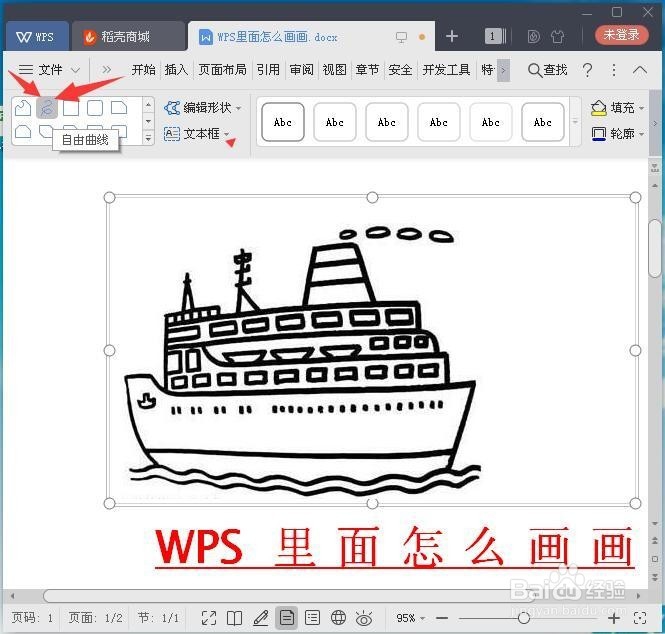This screenshot has height=634, width=665.
Task: Open the 文件 file menu
Action: (41, 70)
